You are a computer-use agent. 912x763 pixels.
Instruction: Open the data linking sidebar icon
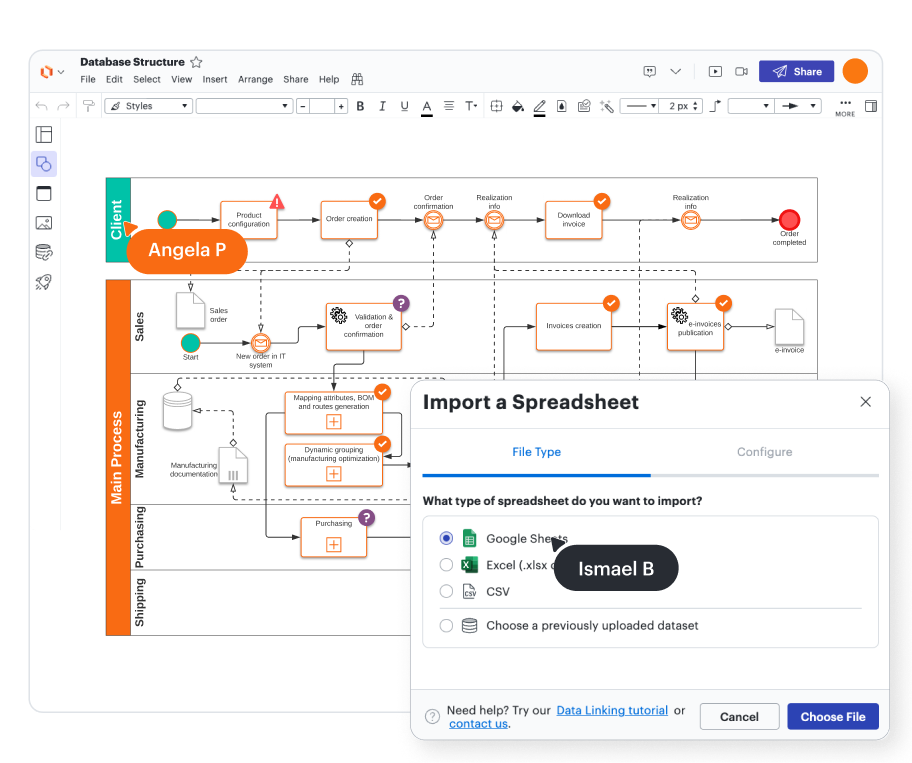point(43,252)
